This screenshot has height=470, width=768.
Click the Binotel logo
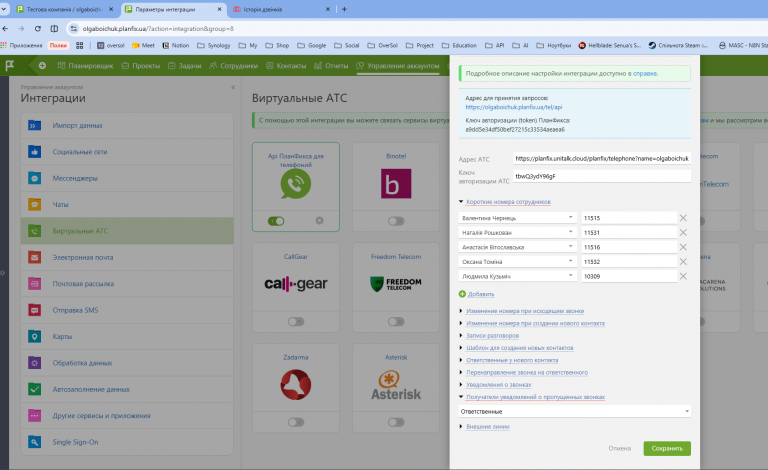[x=396, y=184]
